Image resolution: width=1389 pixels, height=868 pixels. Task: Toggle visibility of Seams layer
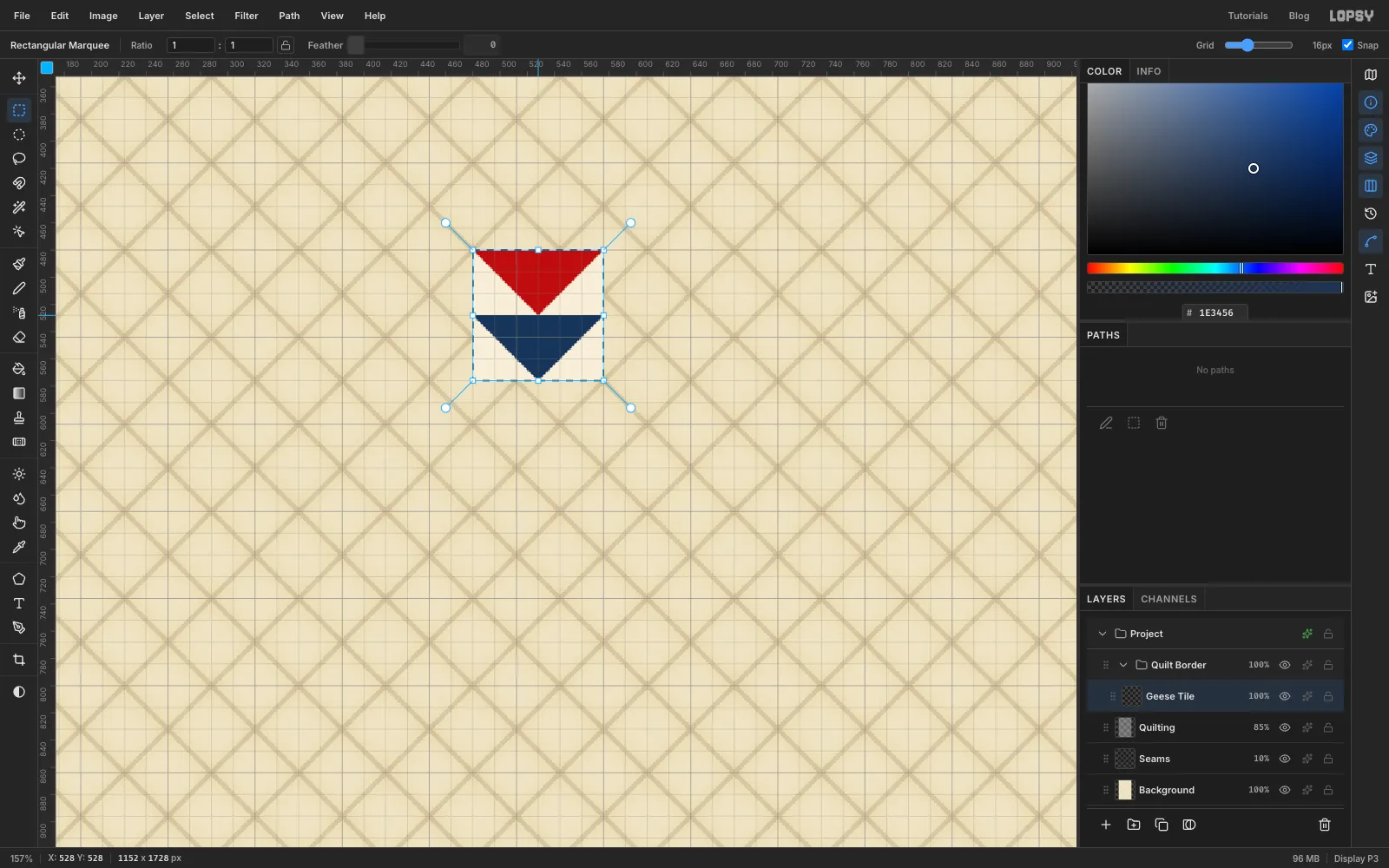tap(1285, 759)
